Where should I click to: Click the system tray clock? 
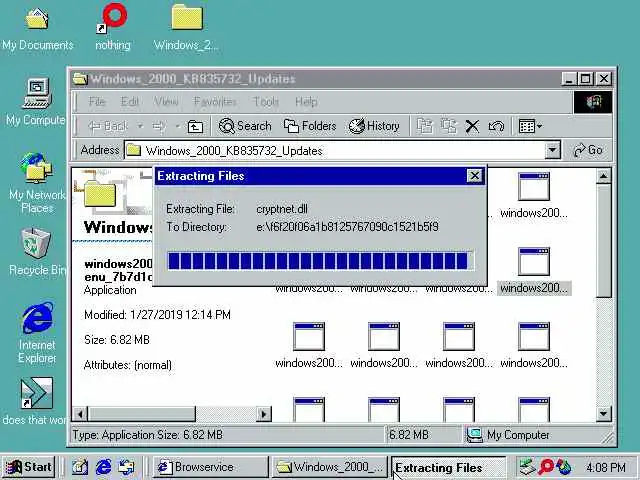[x=606, y=467]
